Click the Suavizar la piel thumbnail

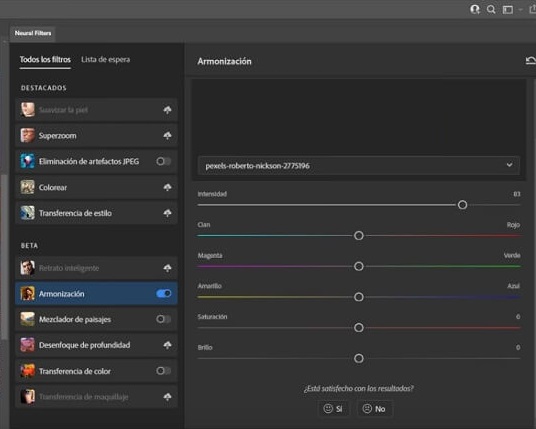click(x=27, y=110)
